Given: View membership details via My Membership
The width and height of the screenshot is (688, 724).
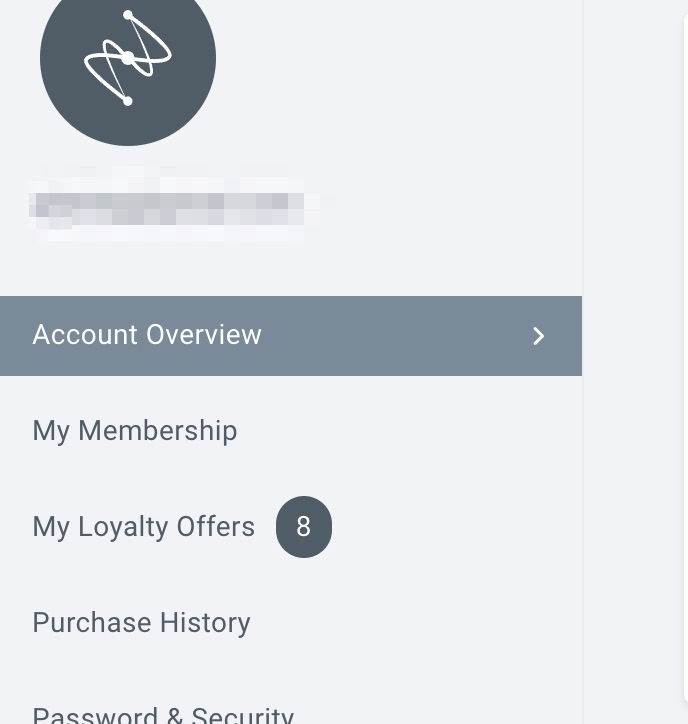Looking at the screenshot, I should pyautogui.click(x=135, y=431).
